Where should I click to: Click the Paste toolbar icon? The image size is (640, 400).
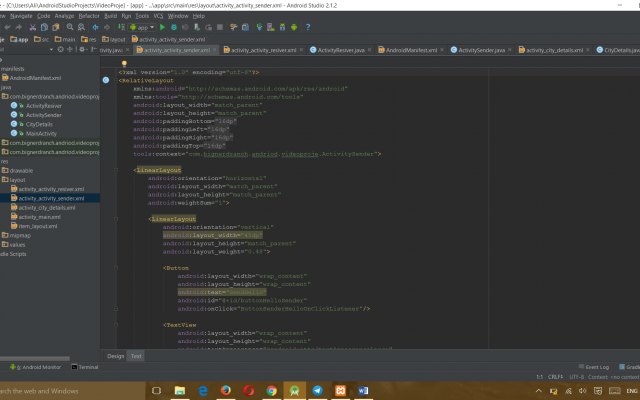56,27
